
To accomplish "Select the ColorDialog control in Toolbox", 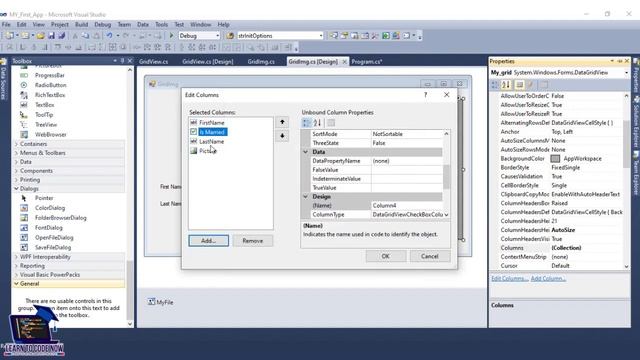I will pos(50,208).
